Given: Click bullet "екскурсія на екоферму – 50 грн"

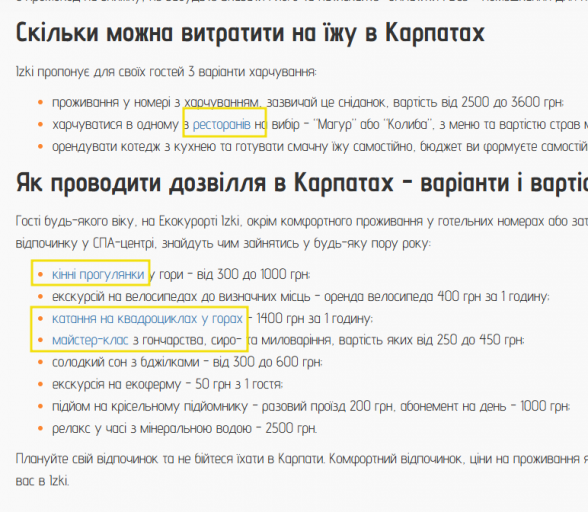Looking at the screenshot, I should click(168, 384).
